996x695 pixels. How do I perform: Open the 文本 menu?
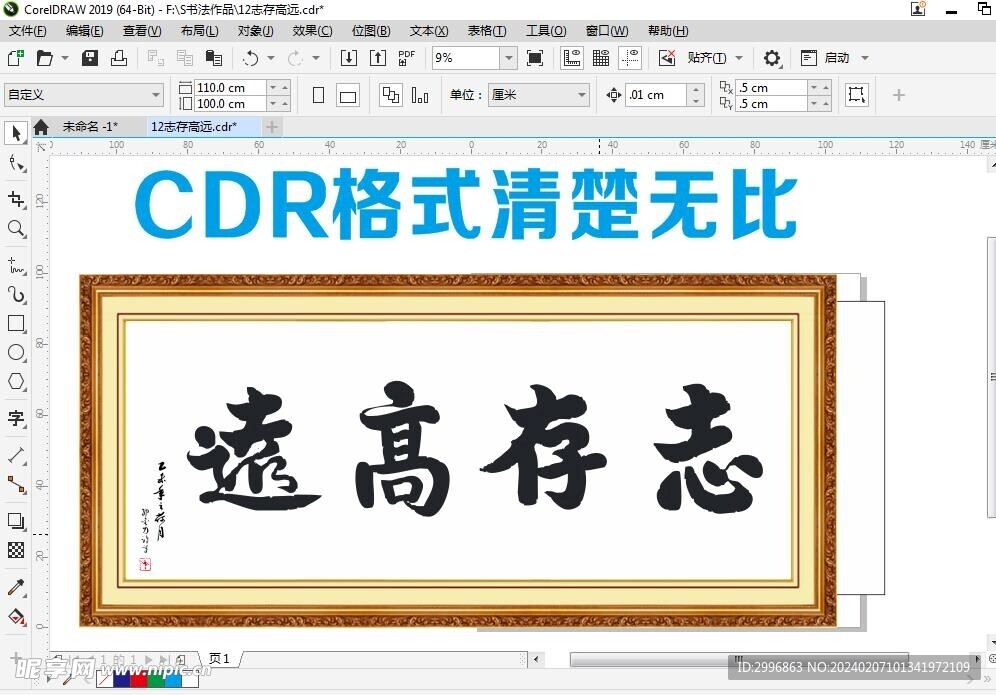click(428, 31)
